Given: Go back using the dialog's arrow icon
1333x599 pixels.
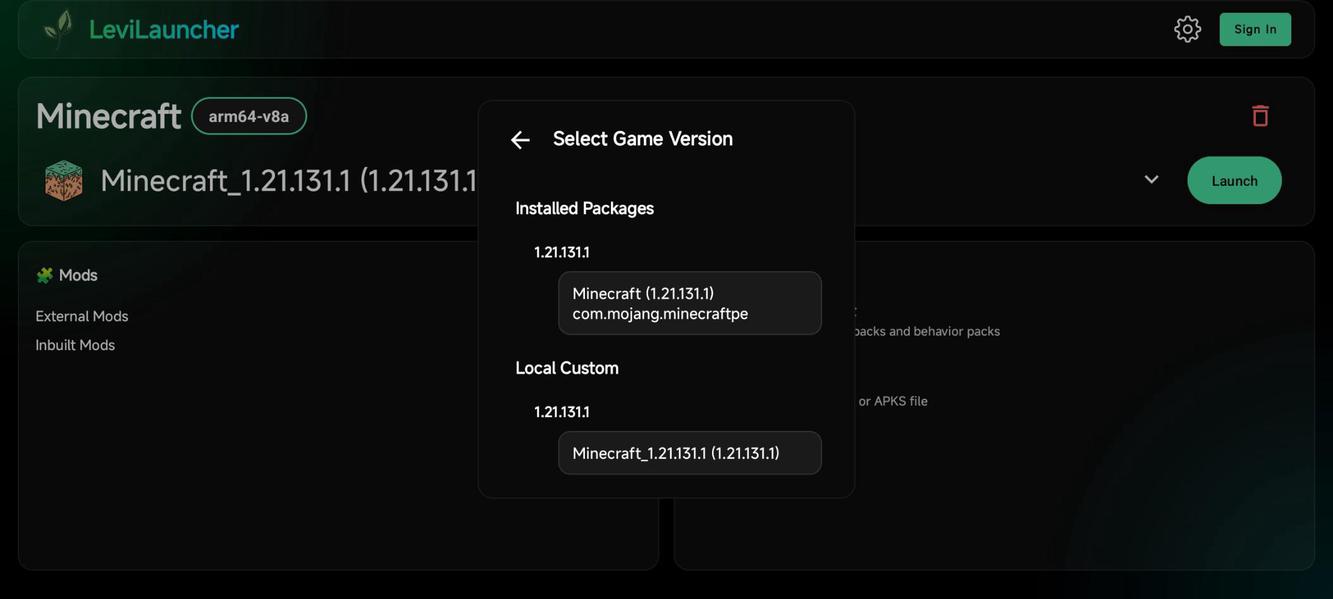Looking at the screenshot, I should tap(520, 140).
